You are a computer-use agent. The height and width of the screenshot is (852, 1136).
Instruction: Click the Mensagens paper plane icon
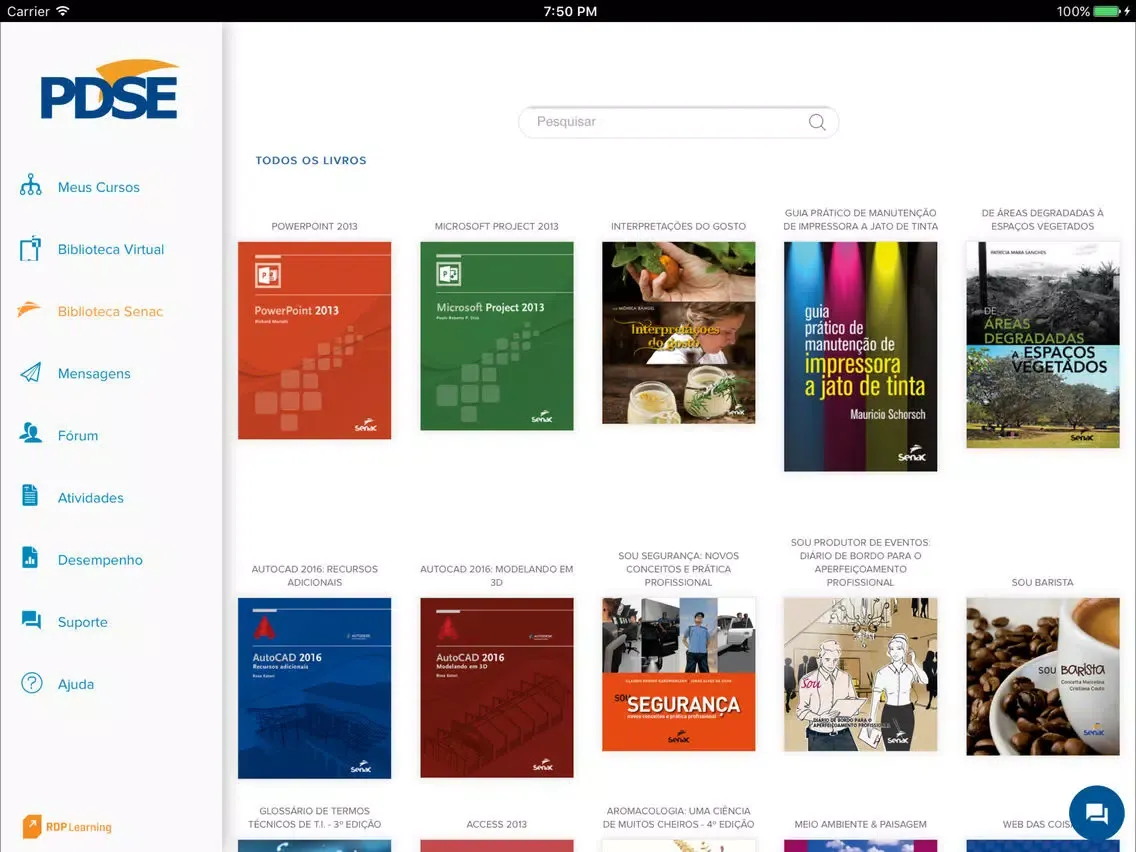[30, 372]
